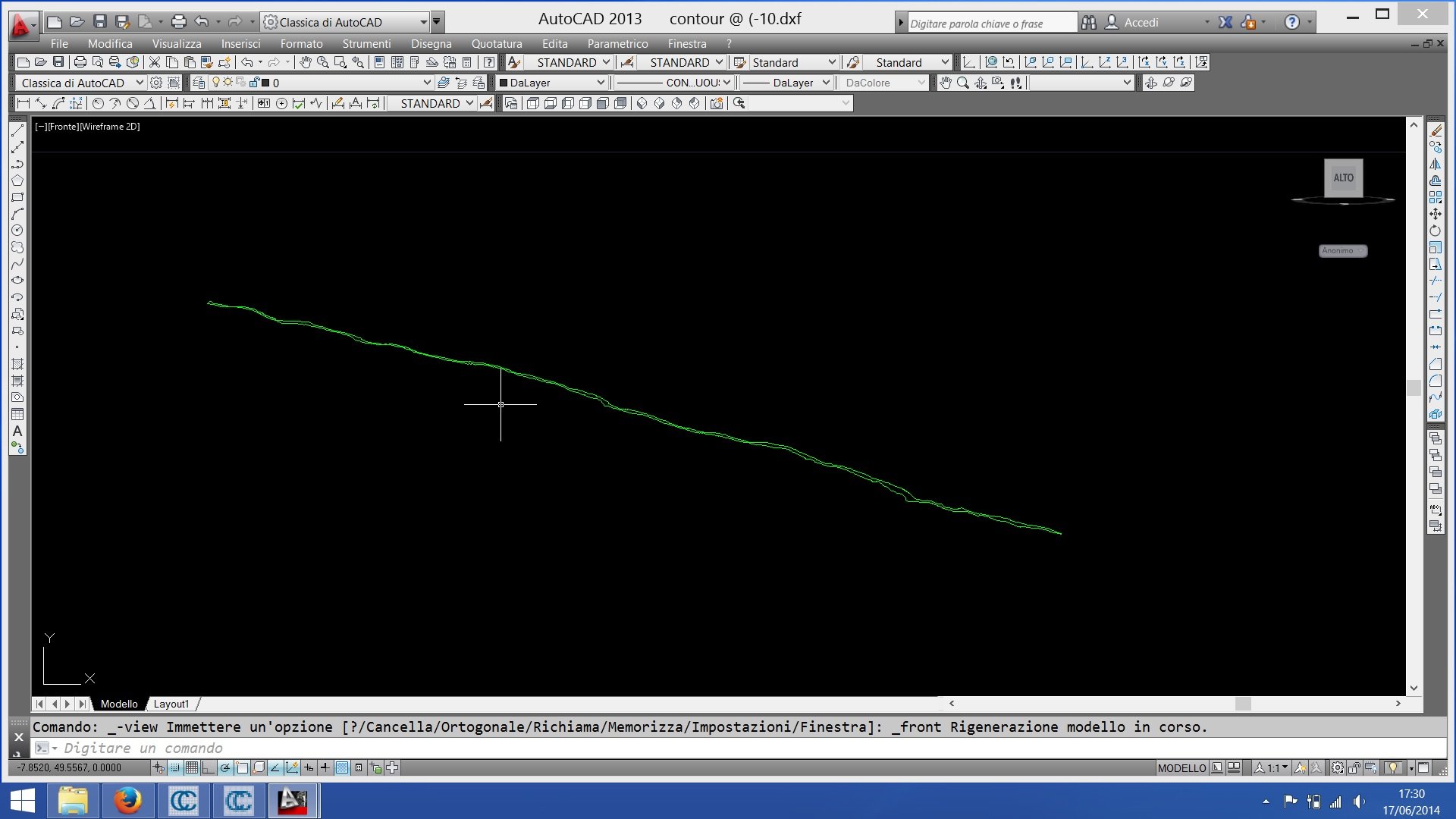Open the layer 0 dropdown list
Screen dimensions: 1456x819
click(x=426, y=83)
